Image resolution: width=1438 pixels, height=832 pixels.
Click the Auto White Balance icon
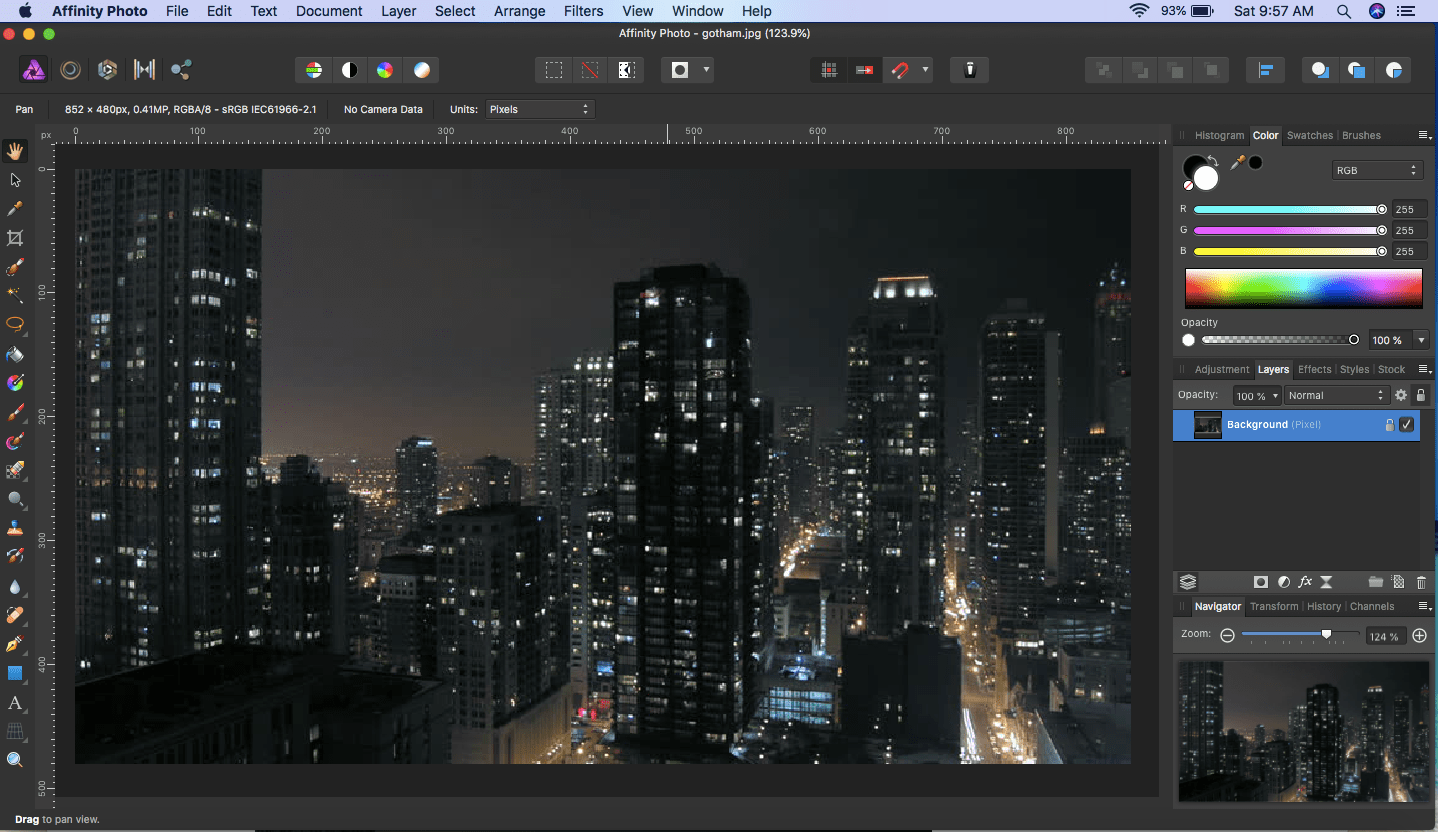423,70
